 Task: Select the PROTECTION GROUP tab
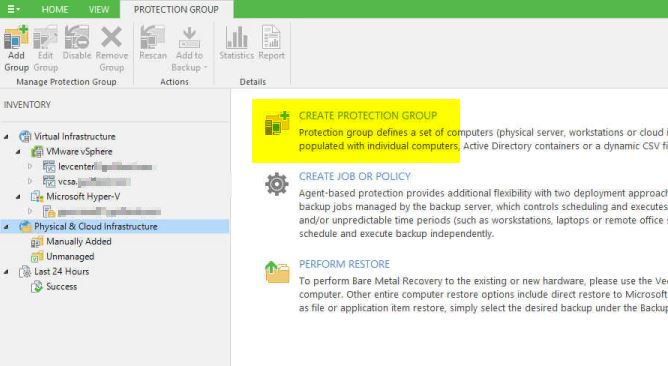[176, 9]
